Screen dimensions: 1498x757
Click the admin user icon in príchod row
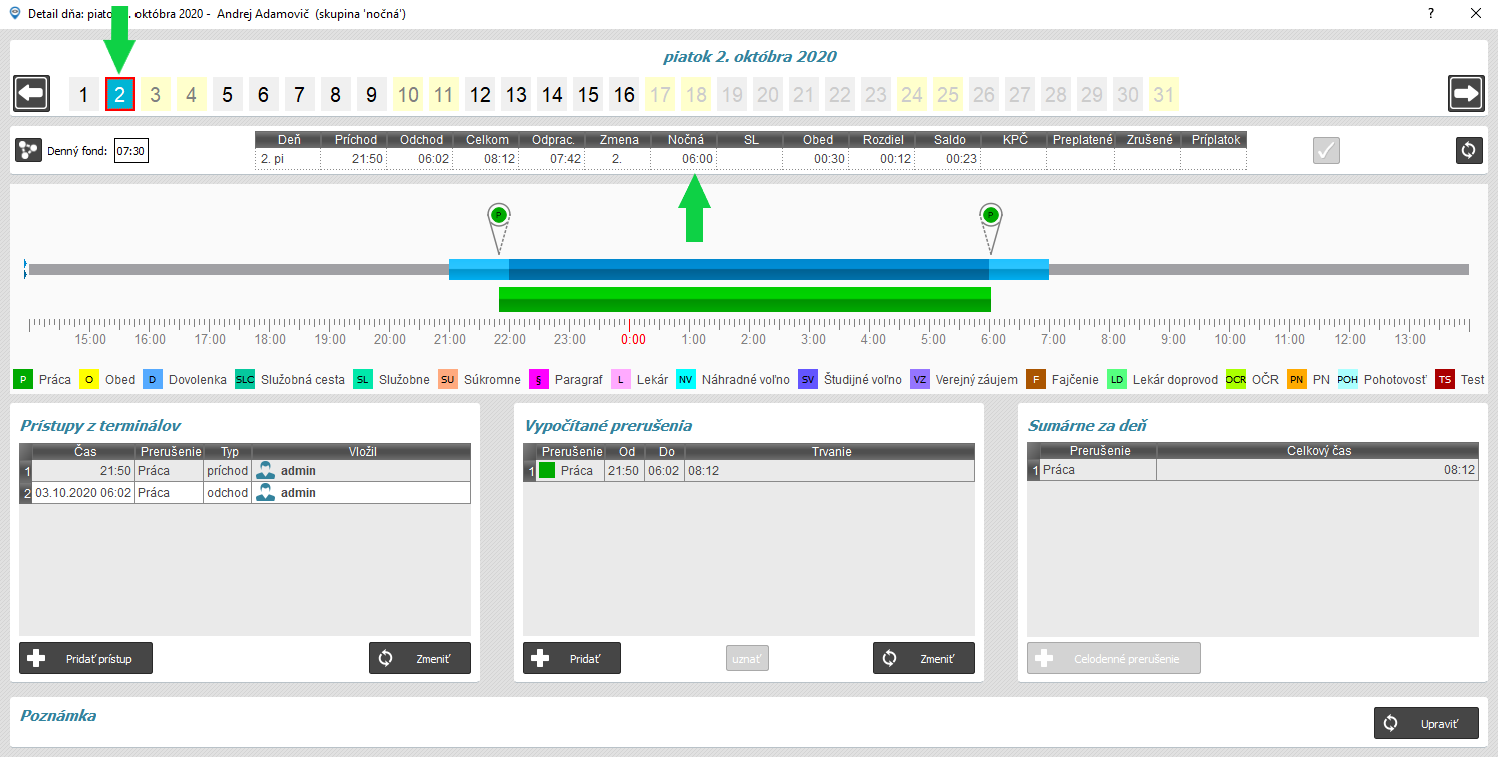pyautogui.click(x=265, y=470)
